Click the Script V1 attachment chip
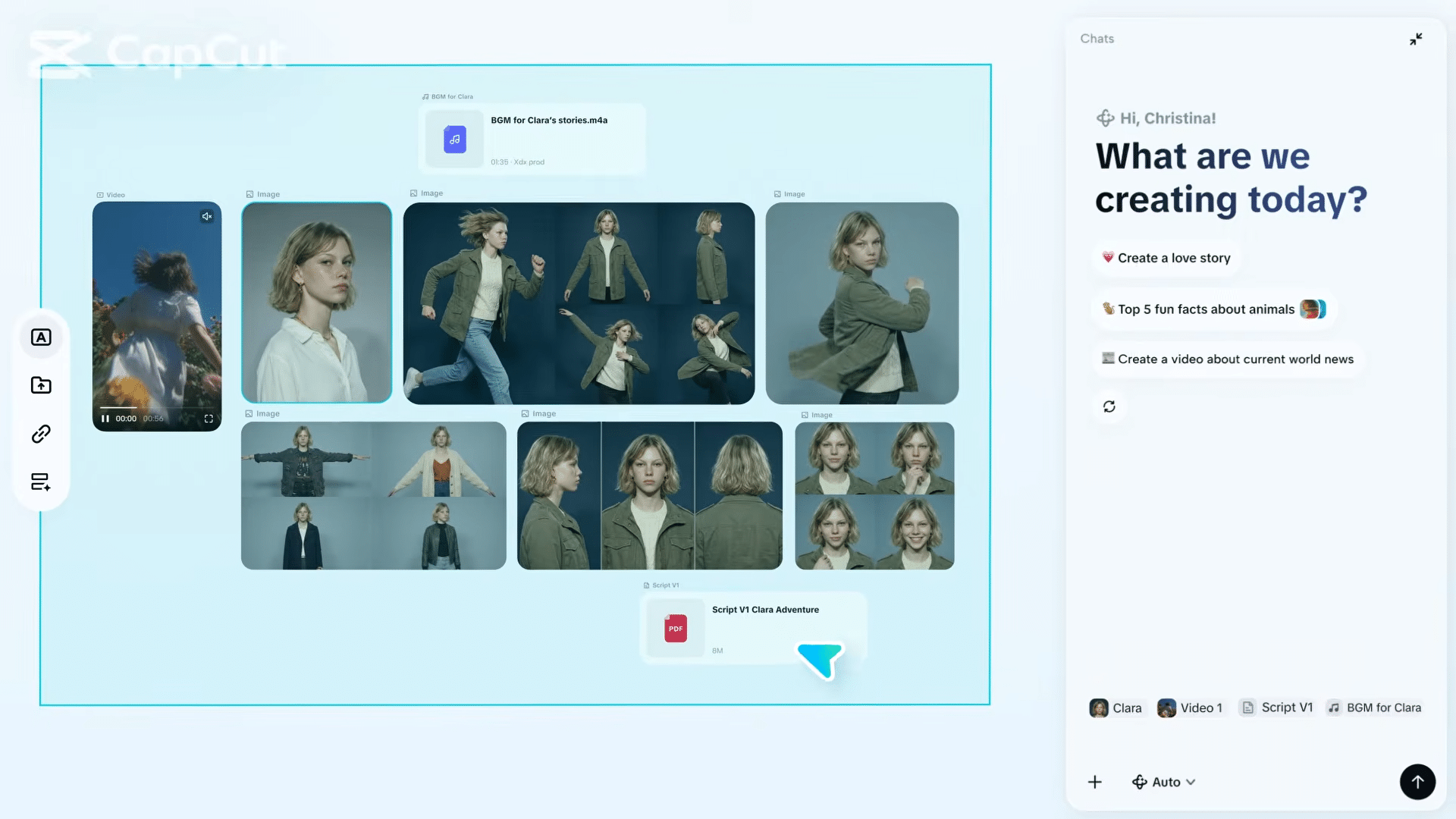 pyautogui.click(x=1276, y=708)
